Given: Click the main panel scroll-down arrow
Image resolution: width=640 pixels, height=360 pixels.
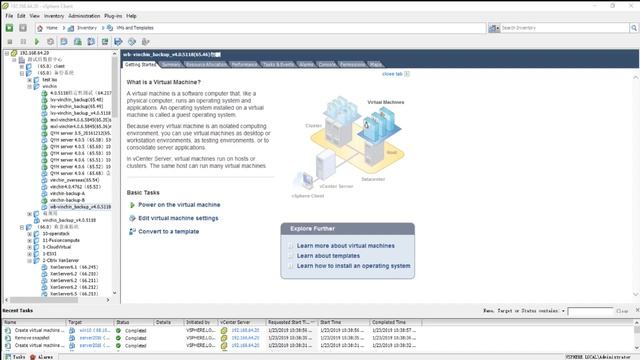Looking at the screenshot, I should click(636, 294).
